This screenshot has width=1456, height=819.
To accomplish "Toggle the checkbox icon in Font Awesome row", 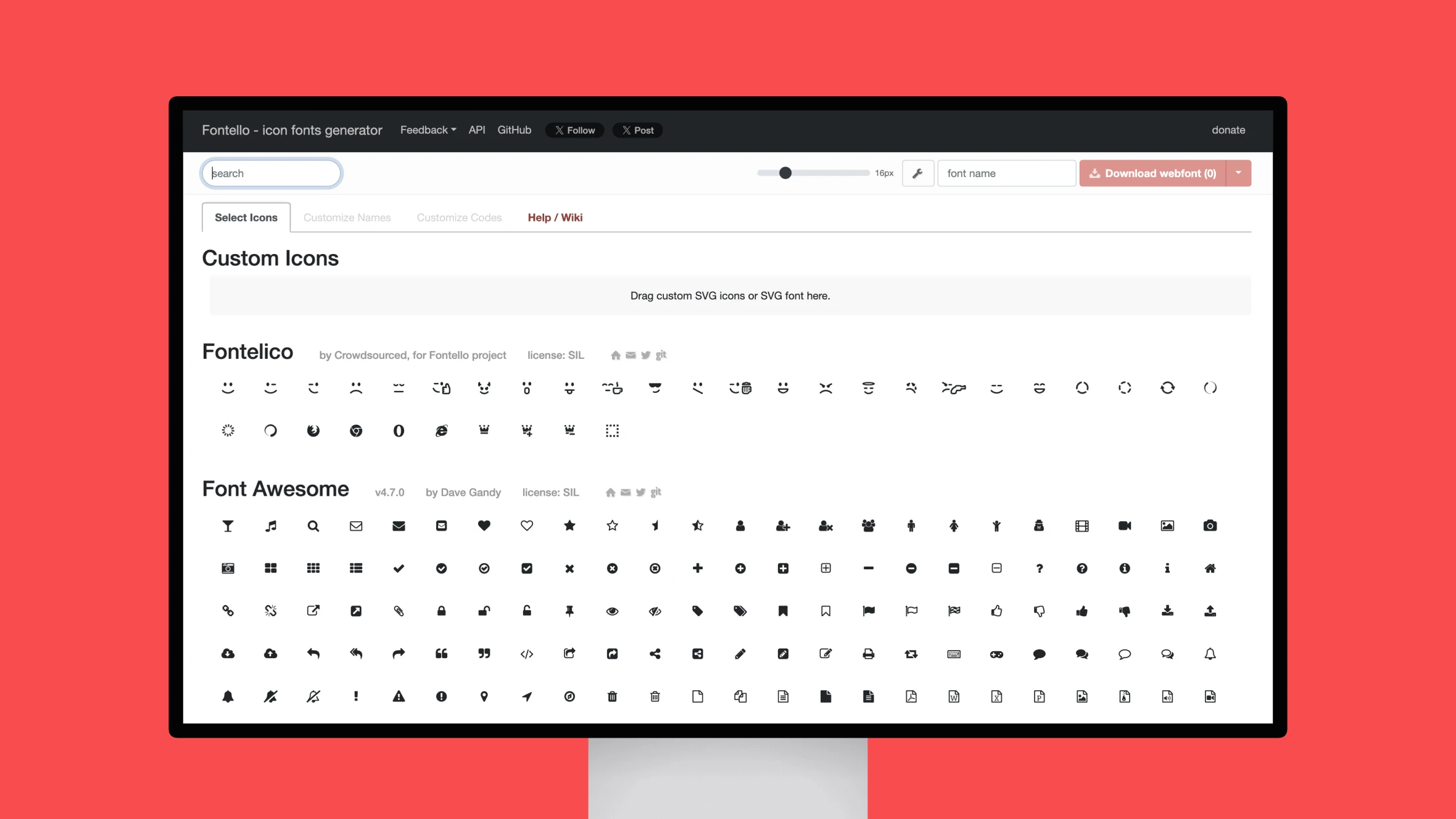I will click(x=526, y=568).
